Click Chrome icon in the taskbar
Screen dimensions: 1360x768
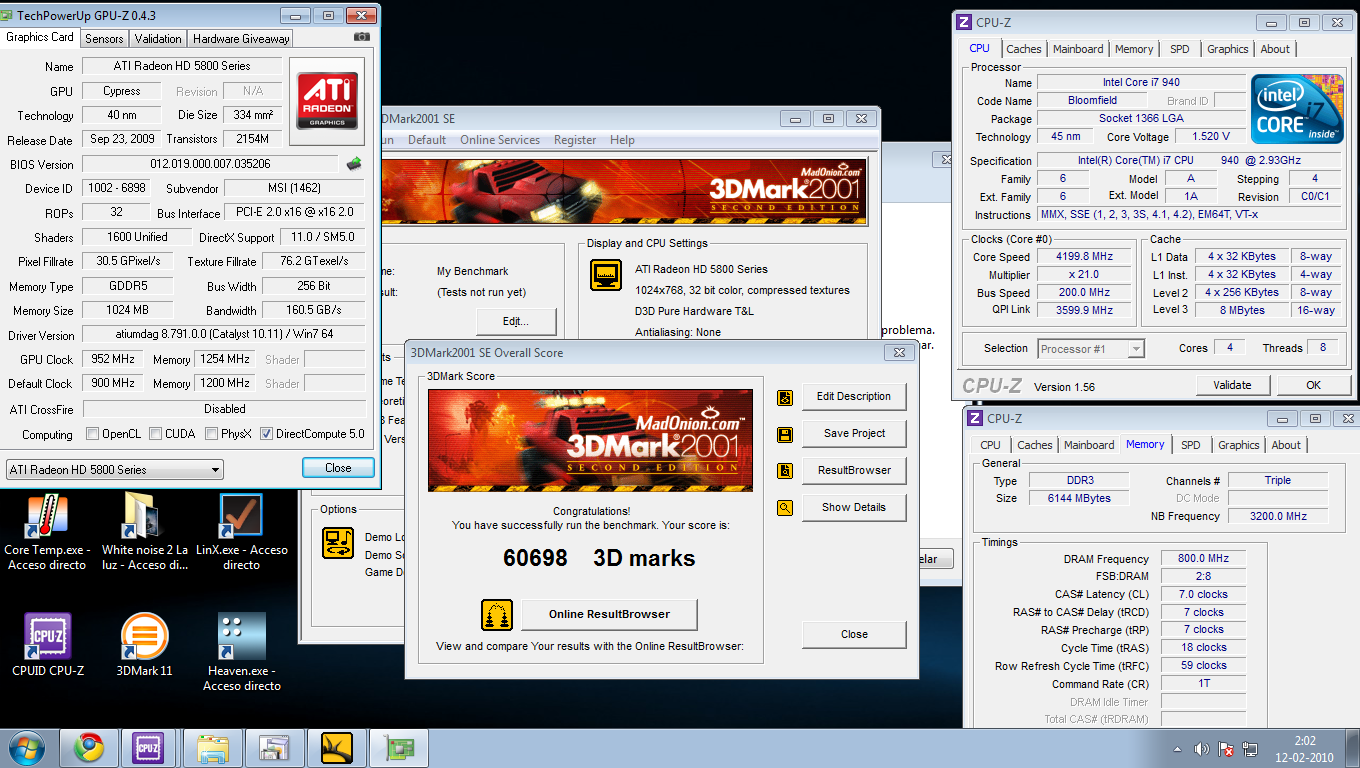[x=89, y=748]
